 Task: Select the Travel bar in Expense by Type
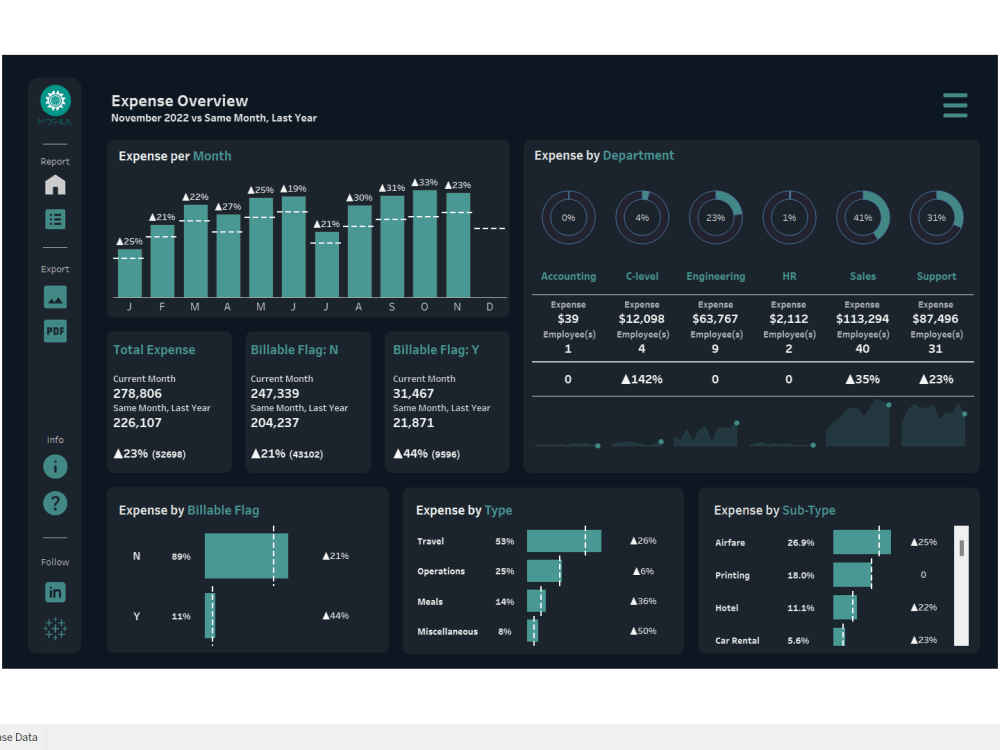(563, 541)
